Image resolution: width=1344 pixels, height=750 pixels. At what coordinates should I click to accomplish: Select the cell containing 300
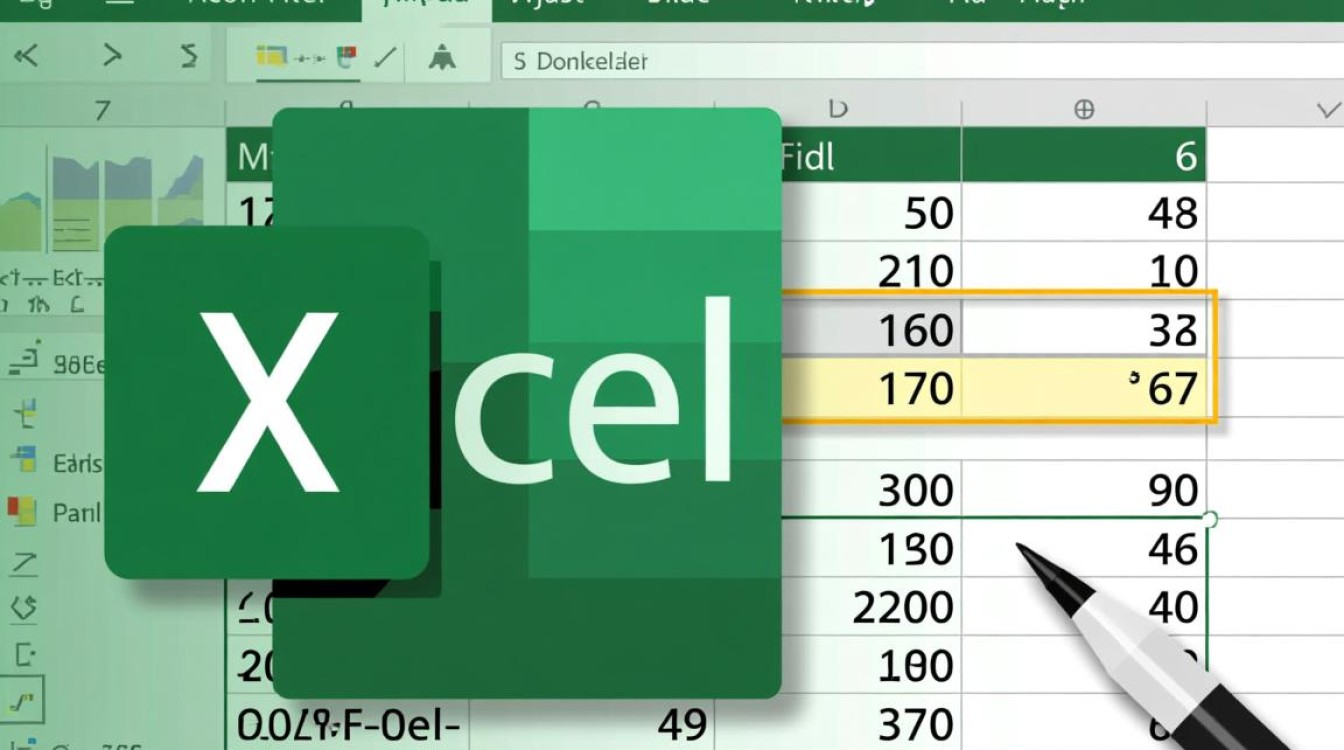coord(871,490)
